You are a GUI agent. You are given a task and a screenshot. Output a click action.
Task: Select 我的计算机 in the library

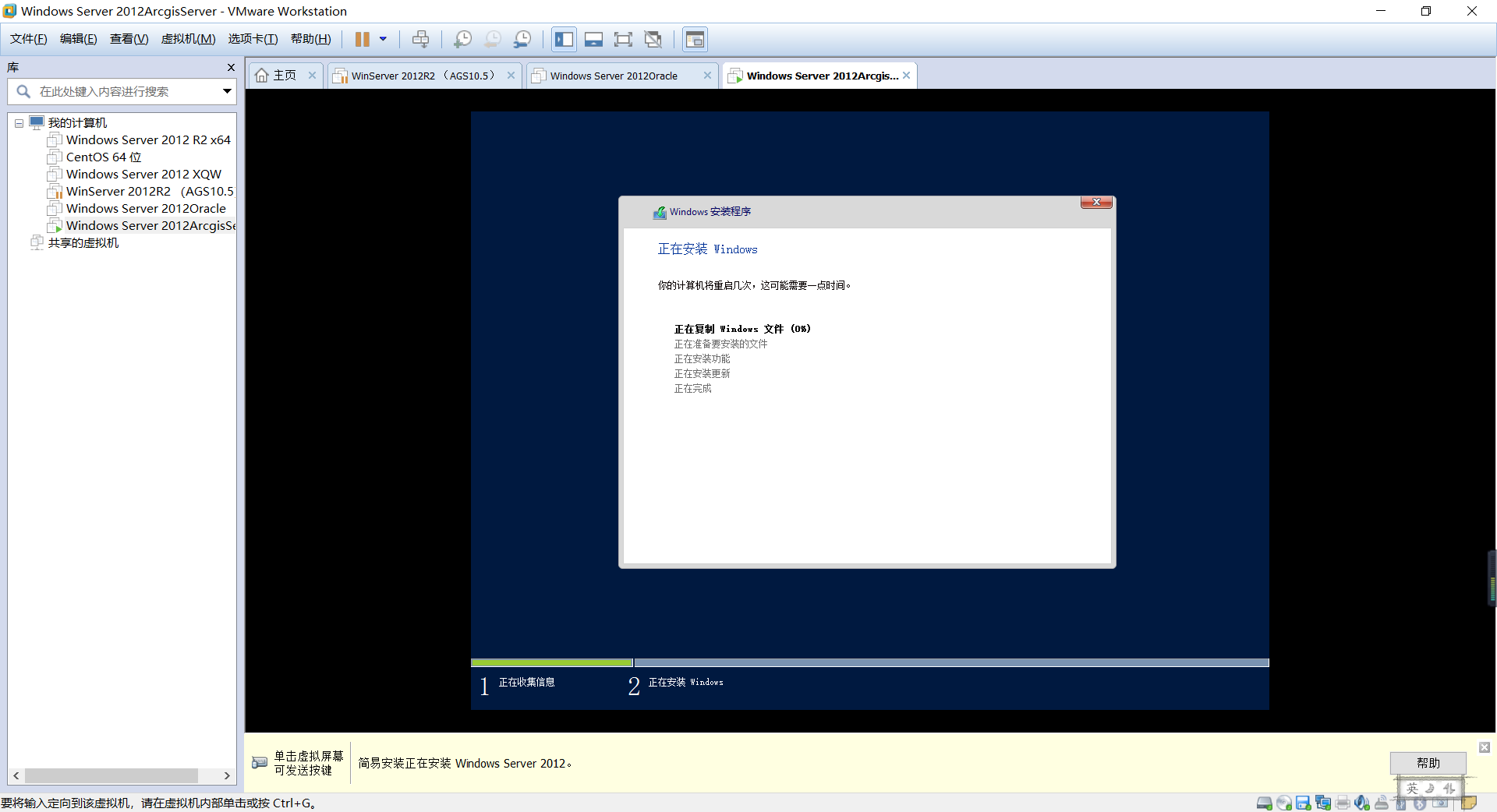coord(77,123)
